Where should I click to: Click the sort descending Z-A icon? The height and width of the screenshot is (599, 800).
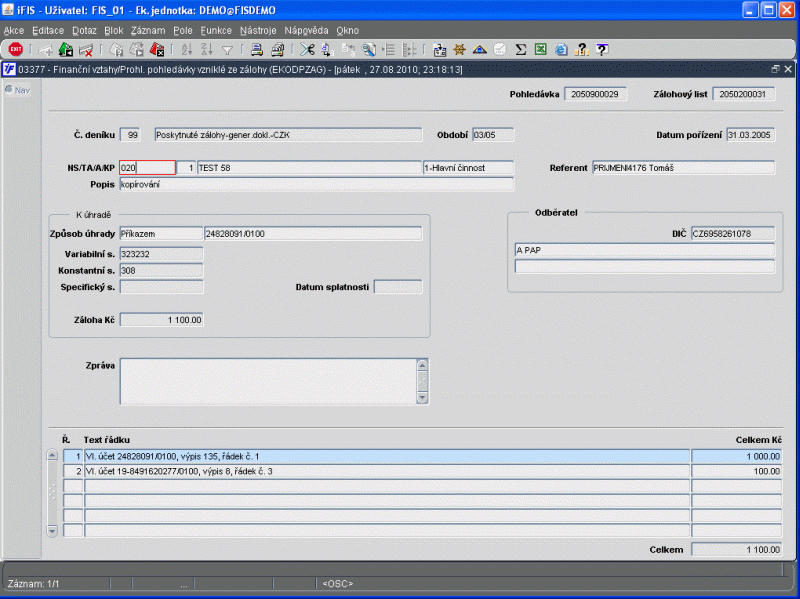pyautogui.click(x=207, y=49)
